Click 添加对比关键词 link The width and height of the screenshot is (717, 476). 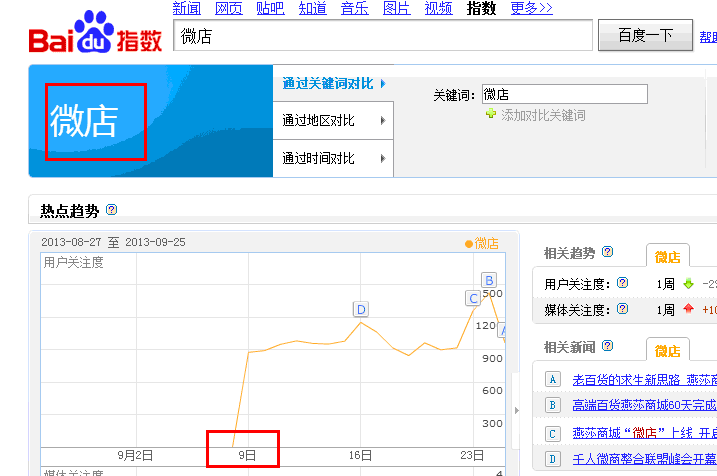pos(543,115)
